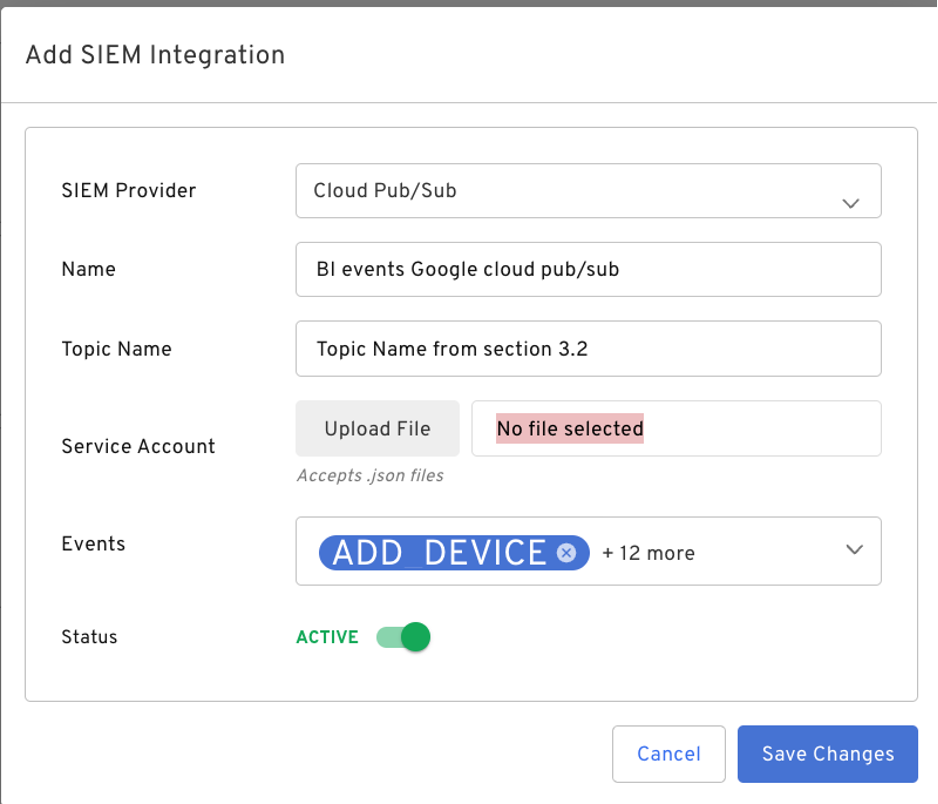938x804 pixels.
Task: Click the Events dropdown chevron
Action: coord(854,549)
